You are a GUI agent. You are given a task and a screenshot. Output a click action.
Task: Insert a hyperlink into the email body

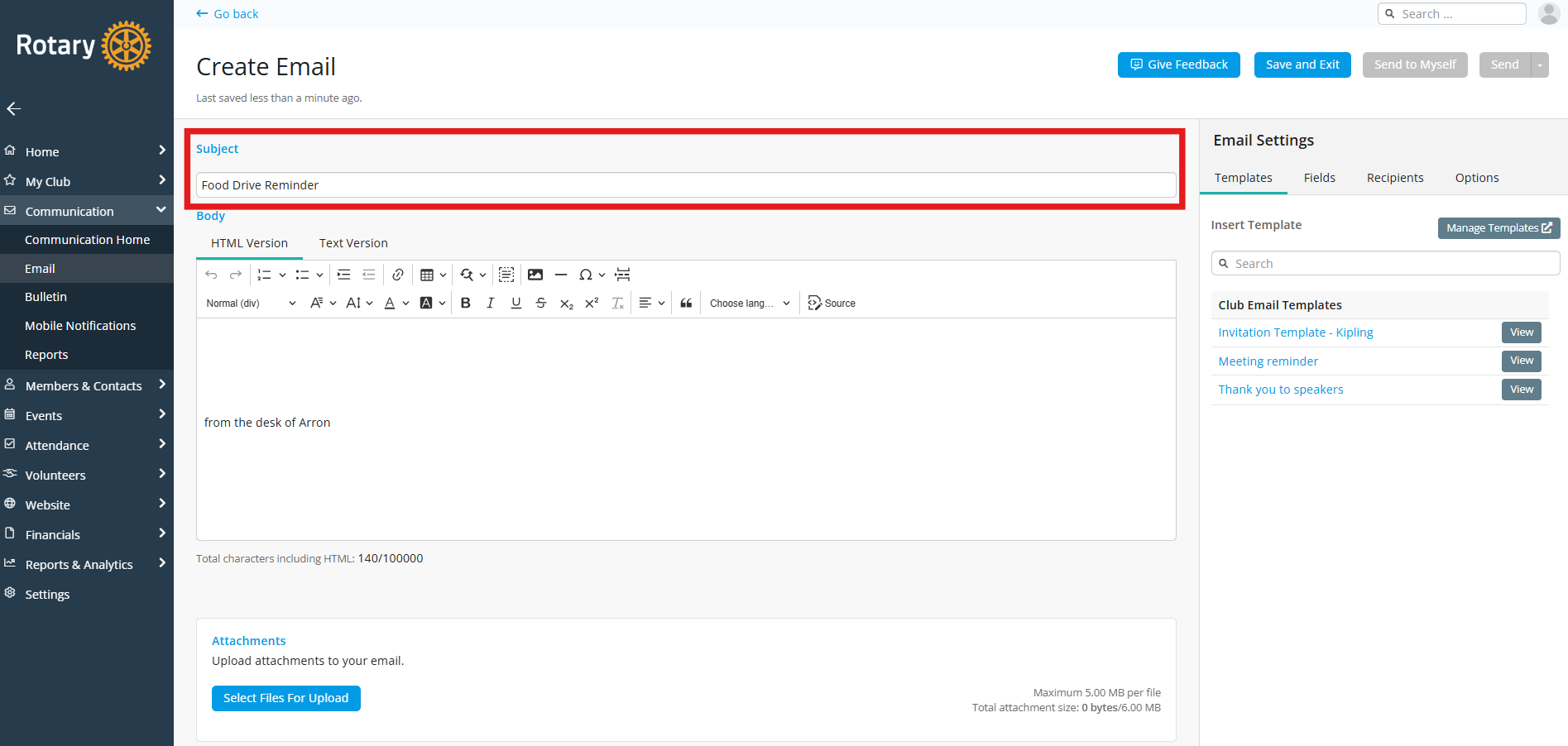pos(398,274)
